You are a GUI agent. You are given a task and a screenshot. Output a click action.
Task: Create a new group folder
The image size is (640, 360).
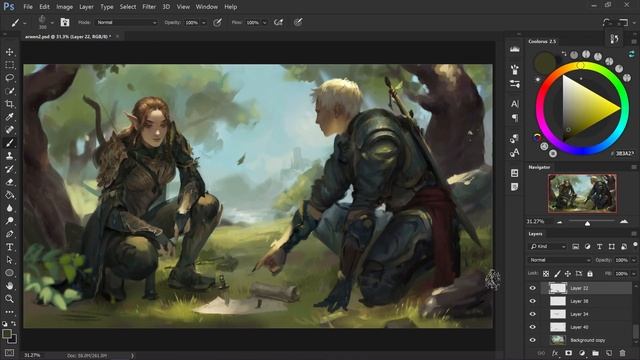596,353
